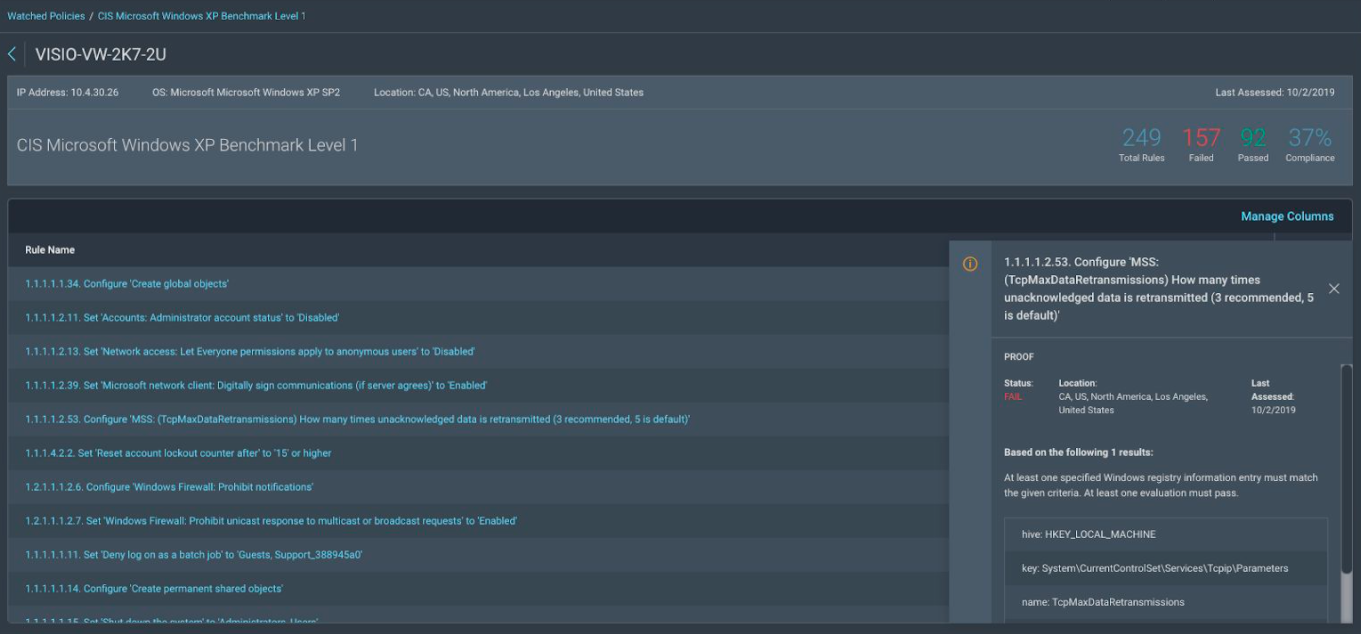Viewport: 1361px width, 634px height.
Task: View the 'Deny log on as a batch job' rule
Action: coord(193,555)
